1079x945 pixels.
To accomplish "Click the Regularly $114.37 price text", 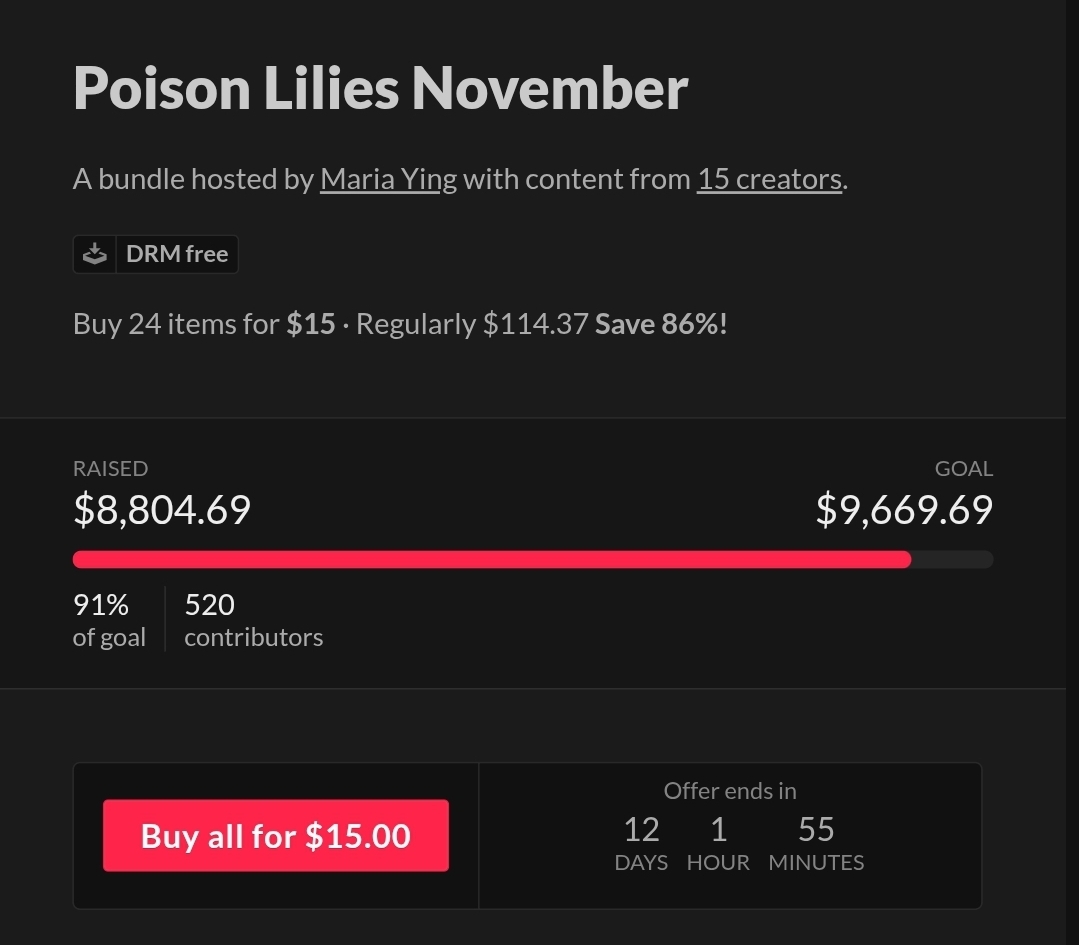I will [x=472, y=324].
